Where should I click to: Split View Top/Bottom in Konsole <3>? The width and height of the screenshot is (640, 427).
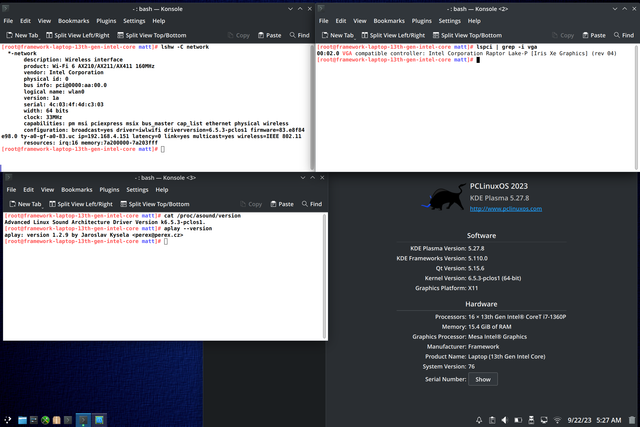coord(155,204)
